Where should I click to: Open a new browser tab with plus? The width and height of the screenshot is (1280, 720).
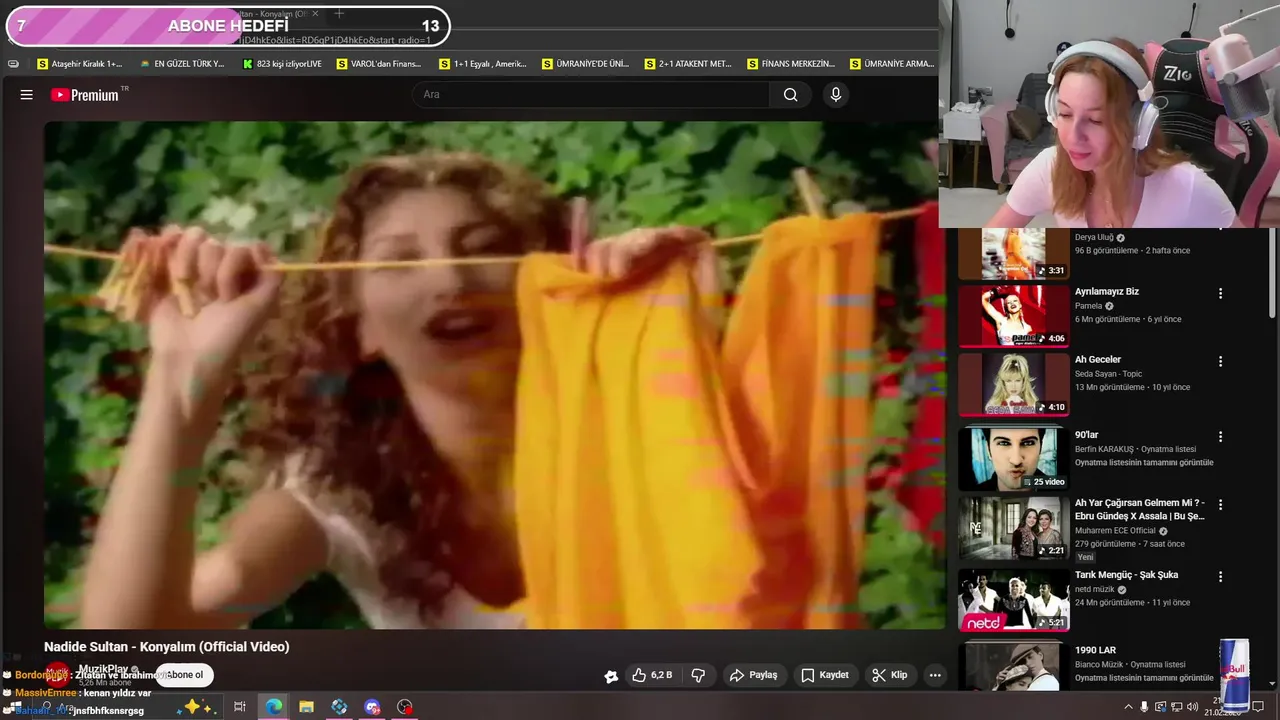click(x=339, y=14)
